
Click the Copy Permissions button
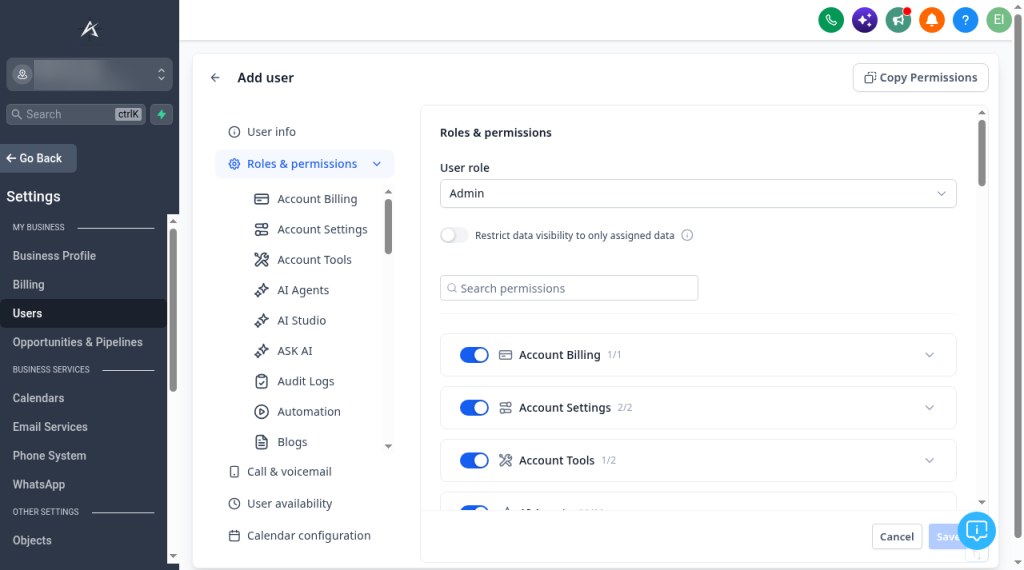pos(920,78)
